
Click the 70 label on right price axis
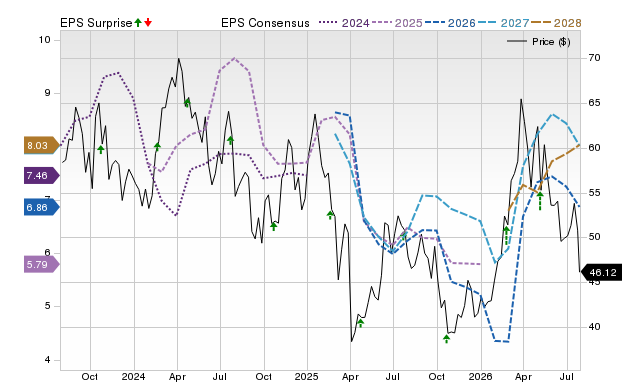(x=594, y=58)
